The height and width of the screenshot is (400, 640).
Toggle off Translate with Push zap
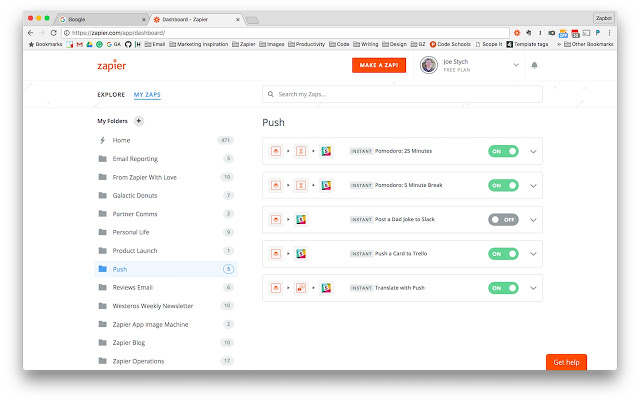coord(503,288)
